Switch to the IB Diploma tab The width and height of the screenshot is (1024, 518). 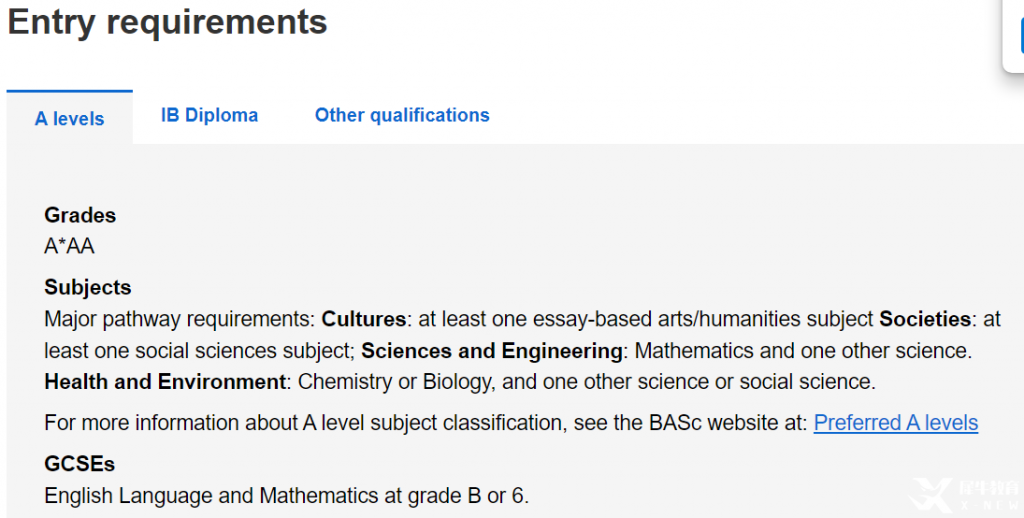coord(209,115)
